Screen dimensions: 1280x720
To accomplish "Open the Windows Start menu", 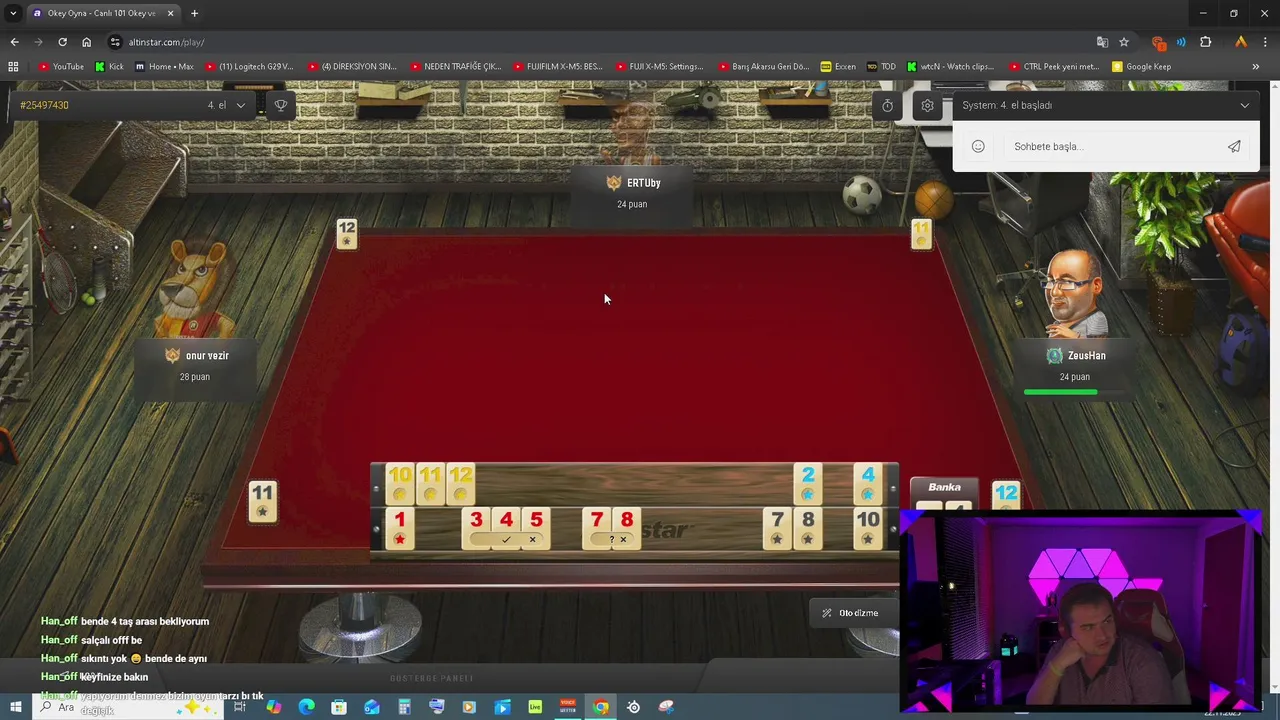I will [x=15, y=707].
